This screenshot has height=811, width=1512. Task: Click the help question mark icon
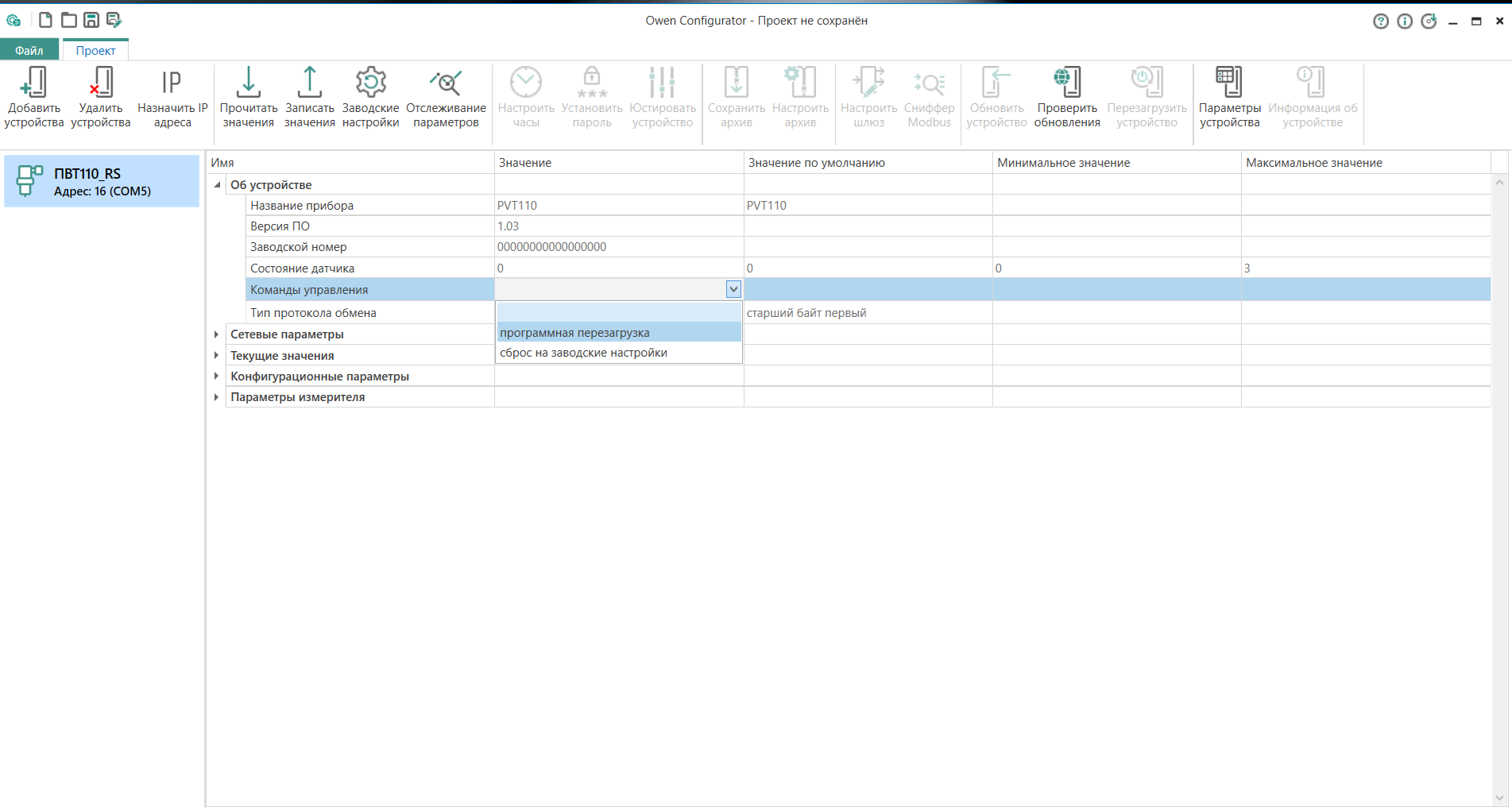click(1380, 21)
